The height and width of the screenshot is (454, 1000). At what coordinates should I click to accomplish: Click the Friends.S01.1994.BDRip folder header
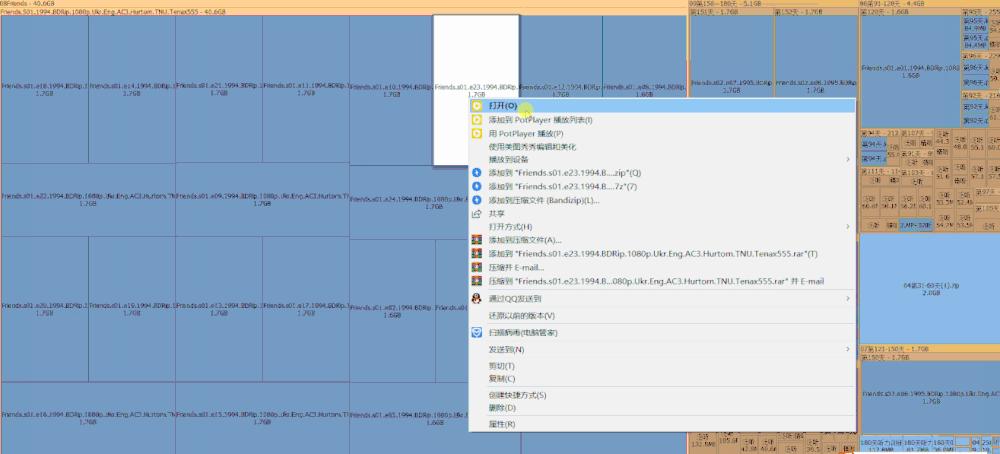[x=343, y=11]
